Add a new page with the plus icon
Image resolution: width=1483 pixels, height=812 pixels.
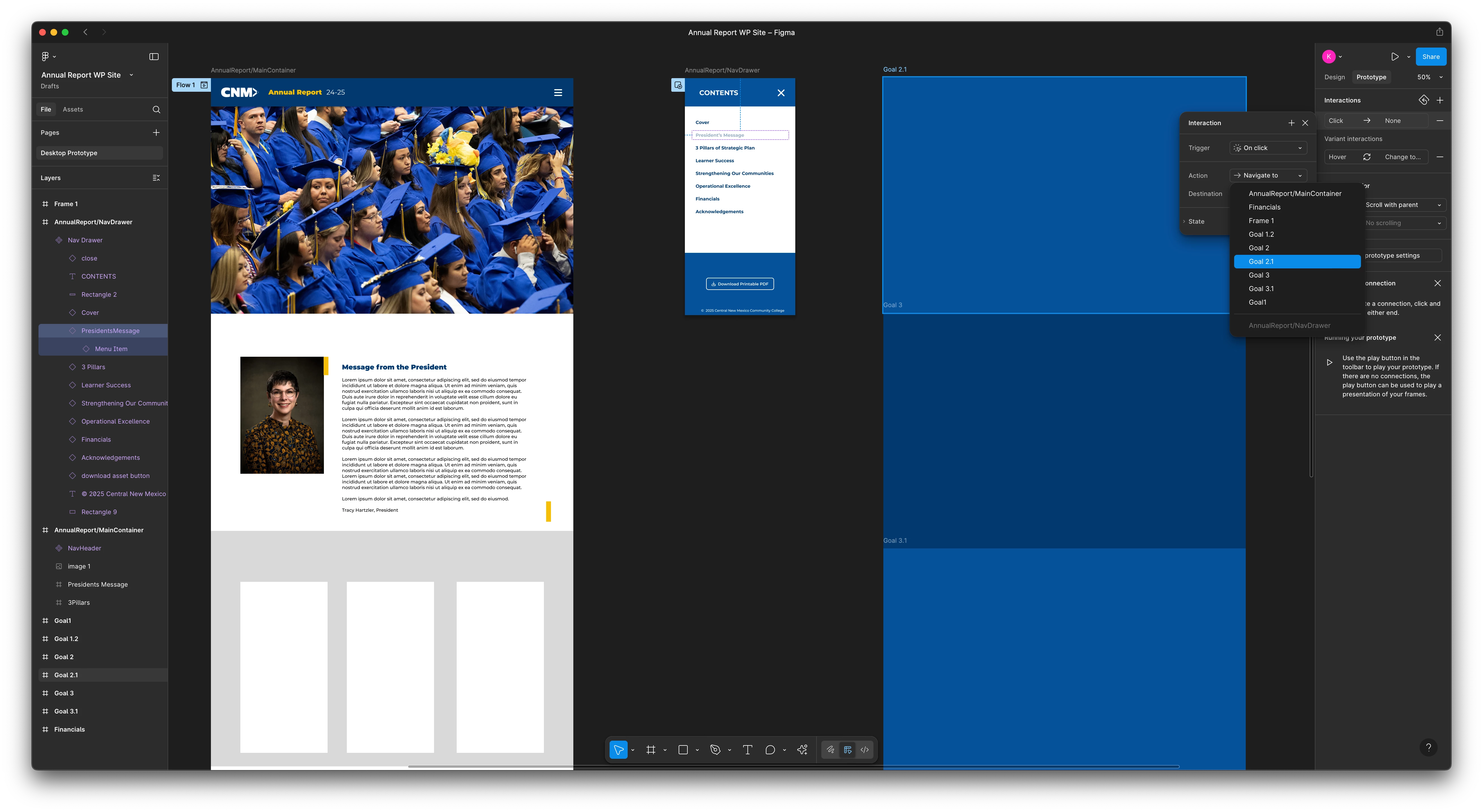pos(156,133)
